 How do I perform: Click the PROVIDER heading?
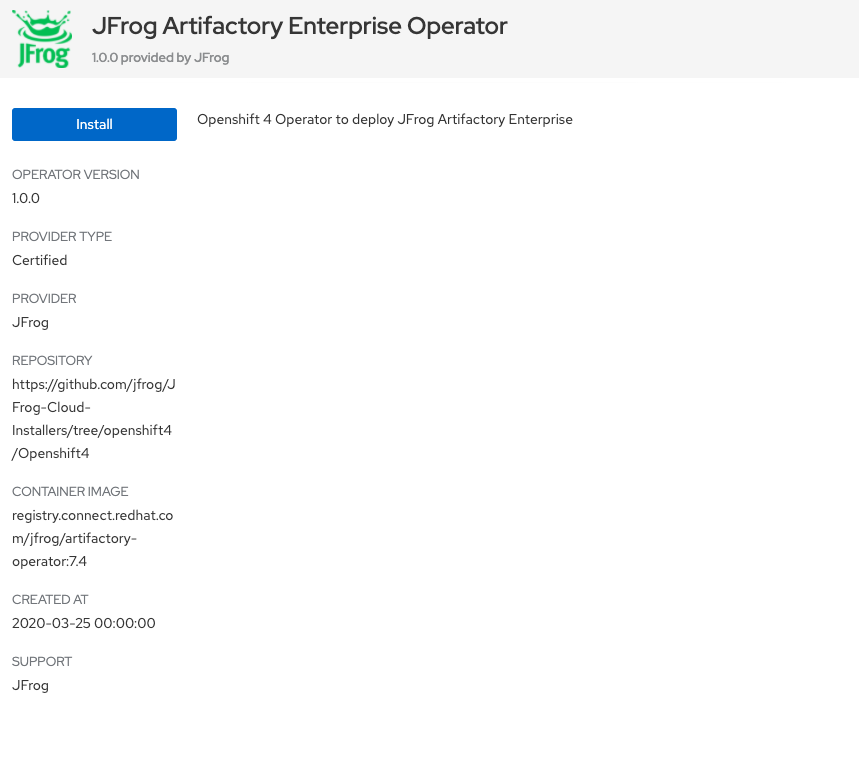pyautogui.click(x=44, y=299)
